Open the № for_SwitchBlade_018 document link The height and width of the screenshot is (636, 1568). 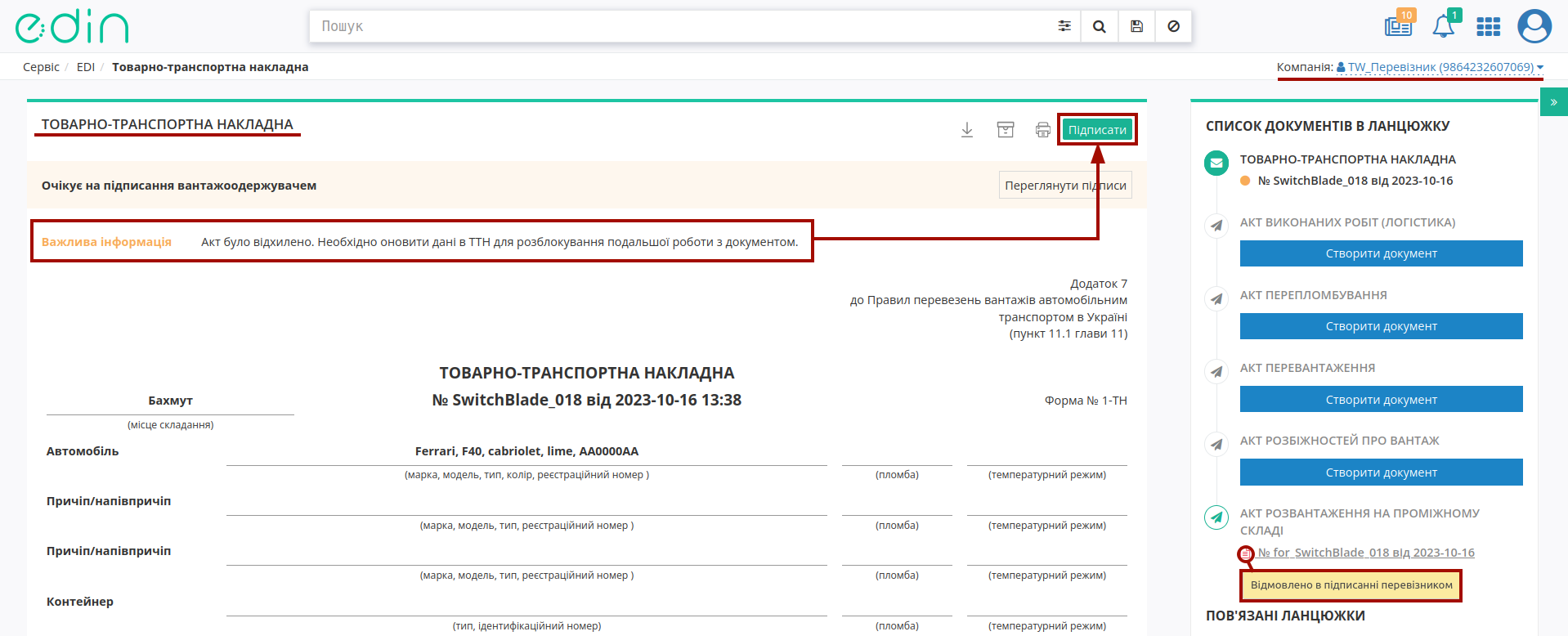click(x=1366, y=553)
